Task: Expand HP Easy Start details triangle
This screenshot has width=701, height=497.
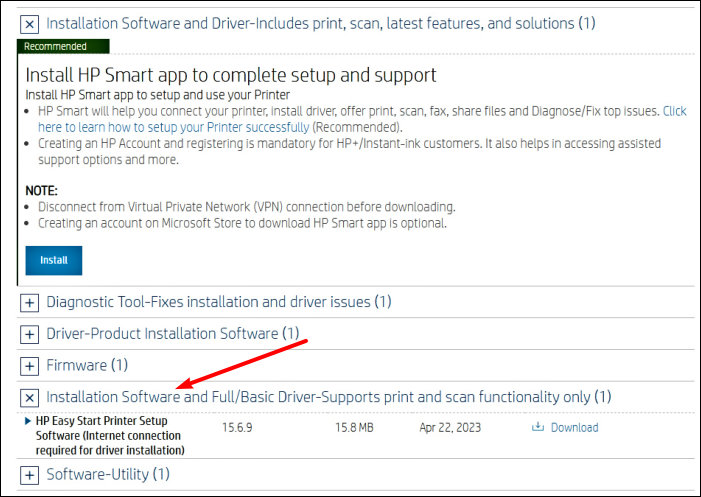Action: (x=28, y=421)
